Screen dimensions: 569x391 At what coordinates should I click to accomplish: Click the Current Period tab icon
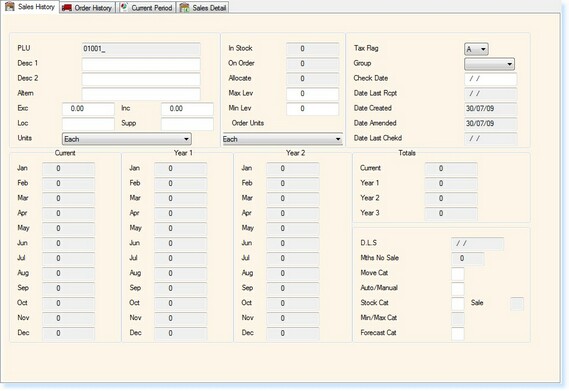click(124, 7)
